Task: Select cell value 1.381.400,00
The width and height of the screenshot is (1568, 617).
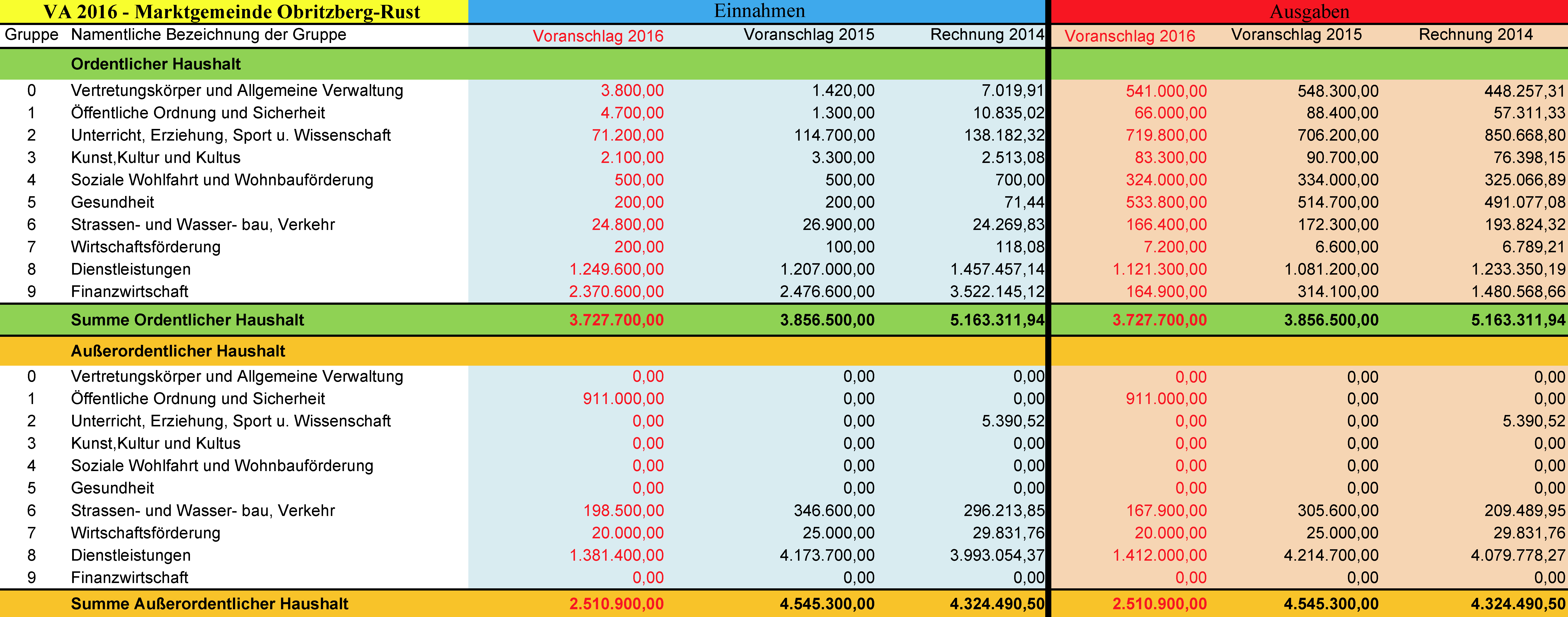Action: click(617, 556)
